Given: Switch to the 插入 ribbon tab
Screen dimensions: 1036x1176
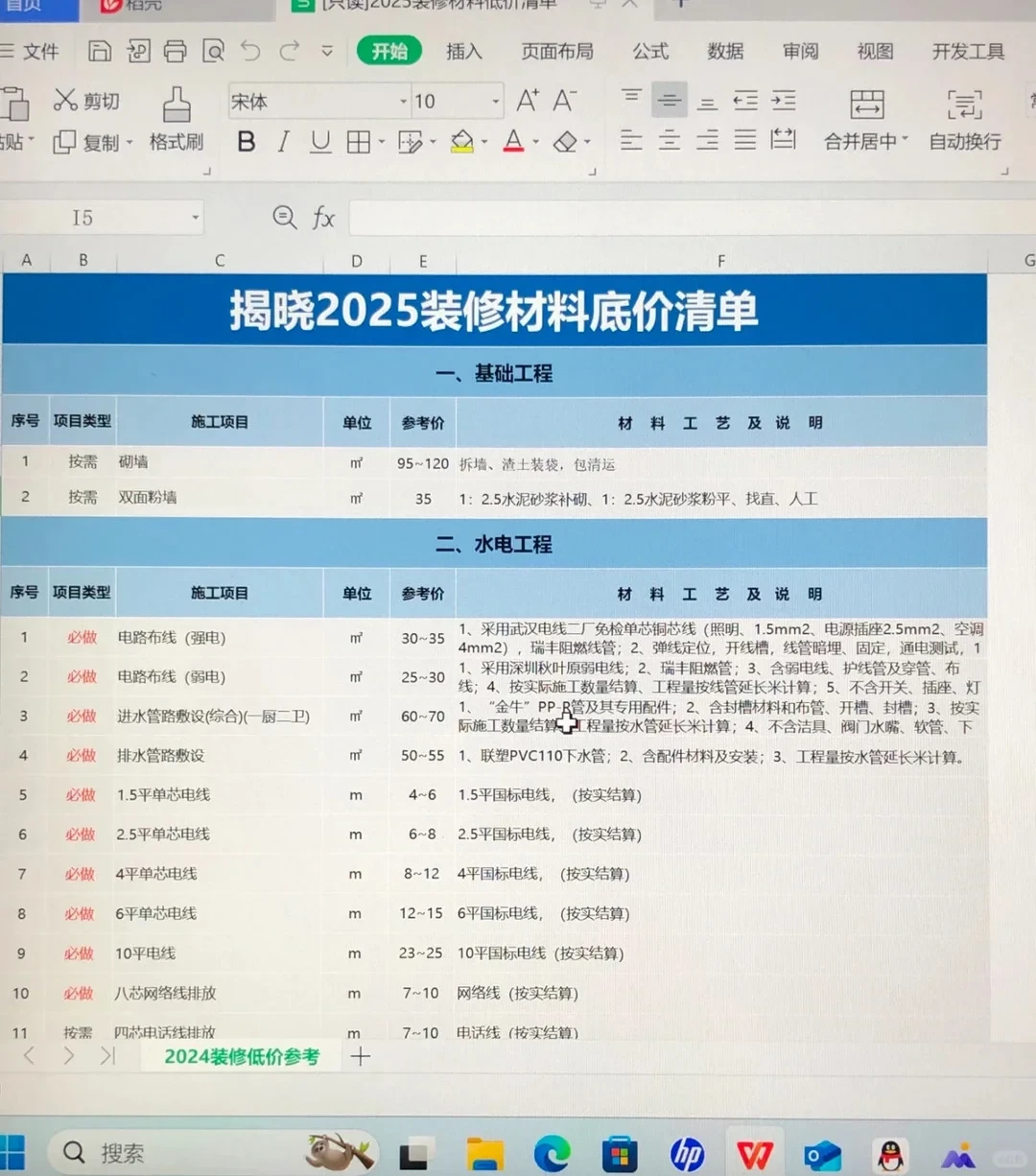Looking at the screenshot, I should tap(464, 53).
